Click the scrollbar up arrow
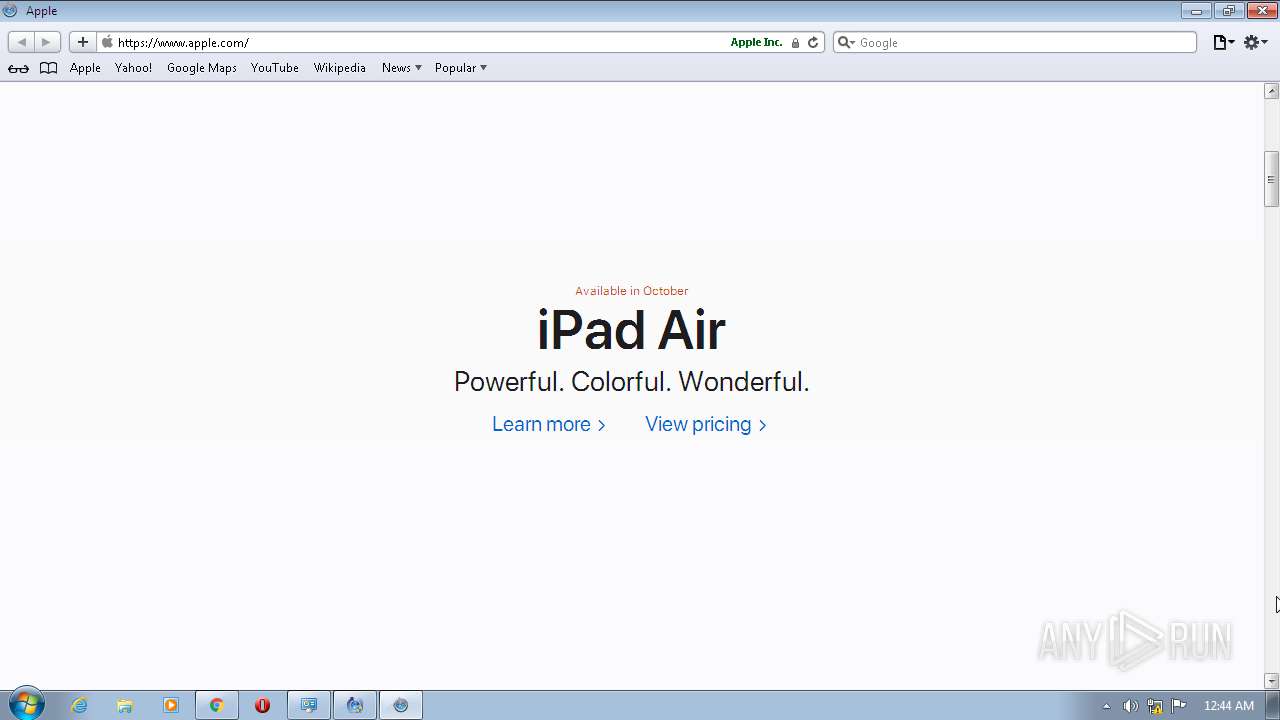 pyautogui.click(x=1271, y=91)
